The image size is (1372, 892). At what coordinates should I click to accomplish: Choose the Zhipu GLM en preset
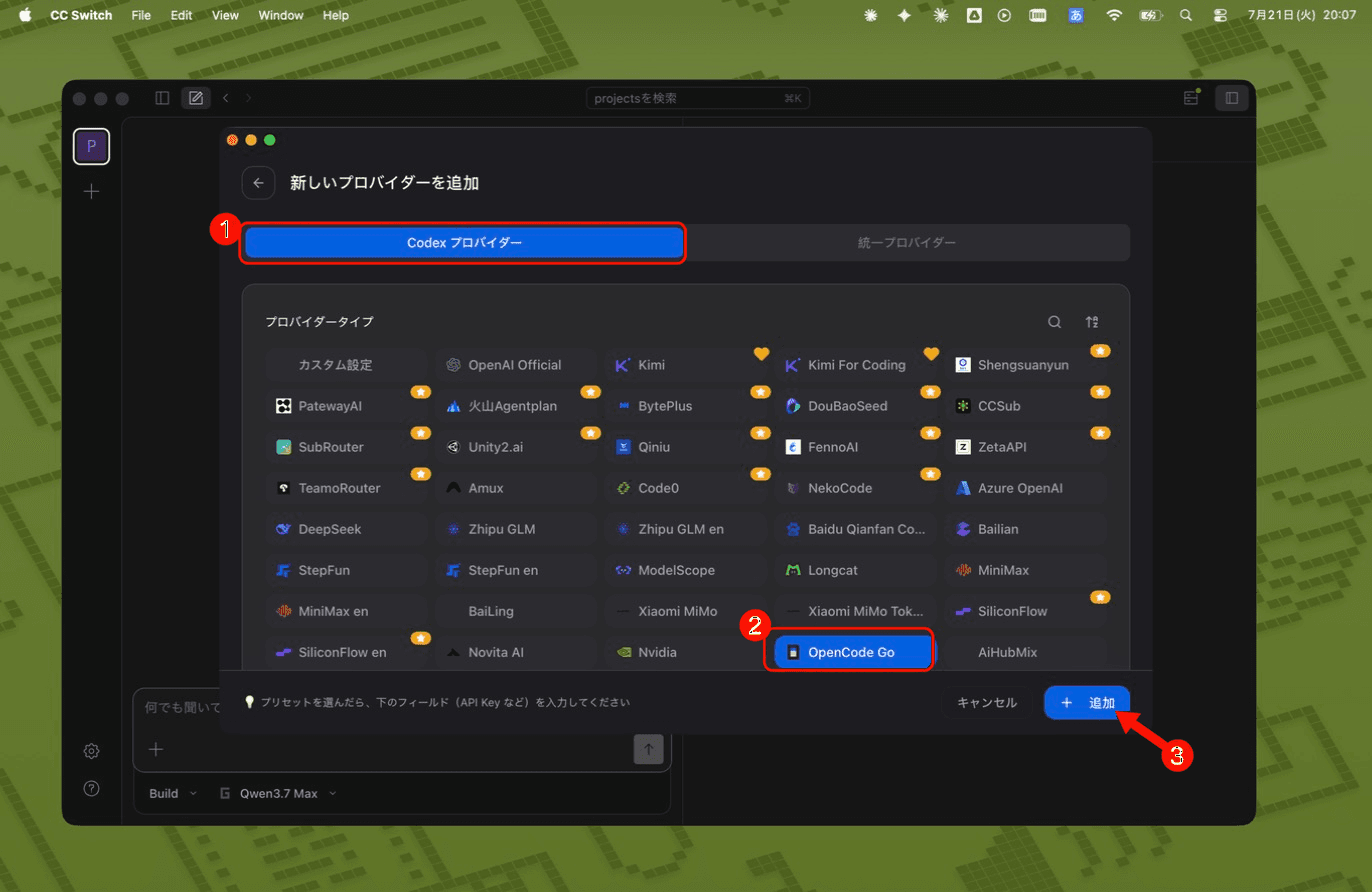coord(686,529)
